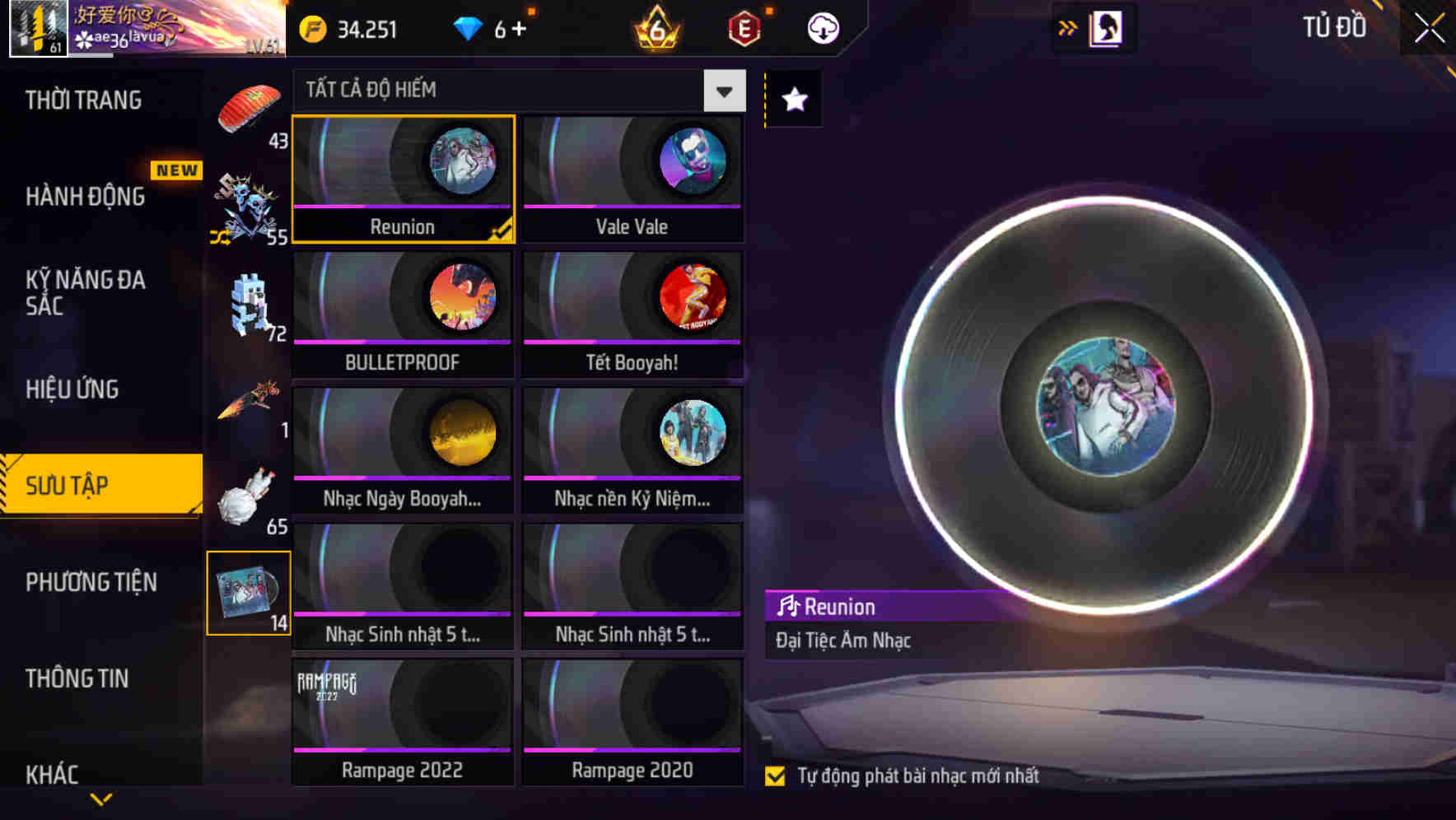Click the favorites star filter
Viewport: 1456px width, 820px height.
(794, 100)
